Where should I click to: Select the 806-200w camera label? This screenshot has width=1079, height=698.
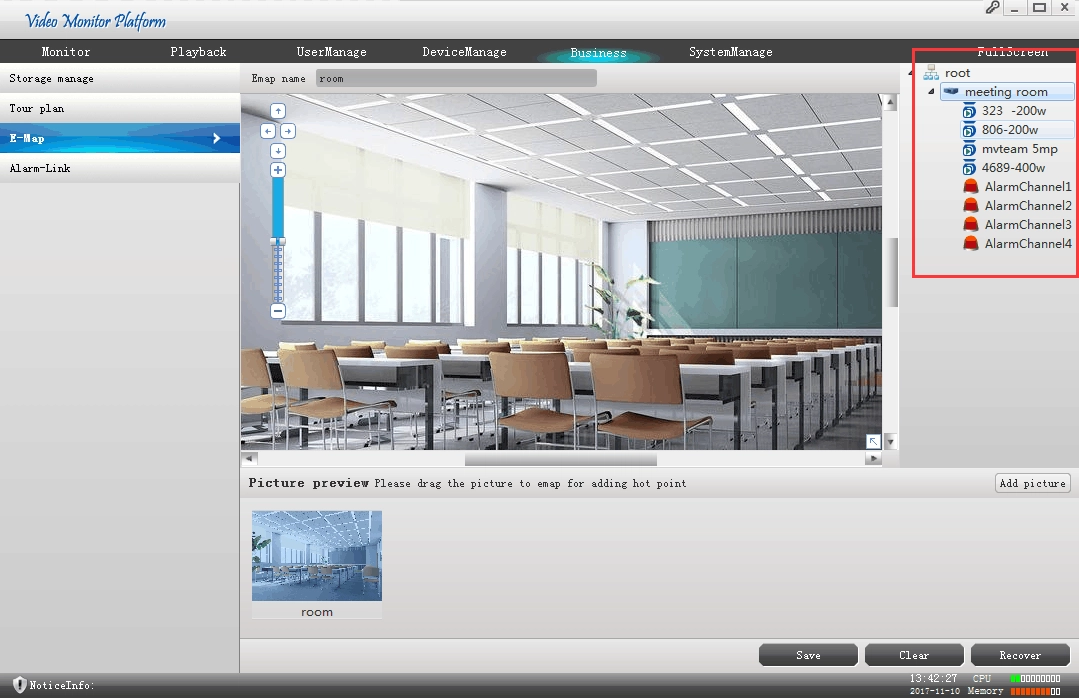(1009, 130)
